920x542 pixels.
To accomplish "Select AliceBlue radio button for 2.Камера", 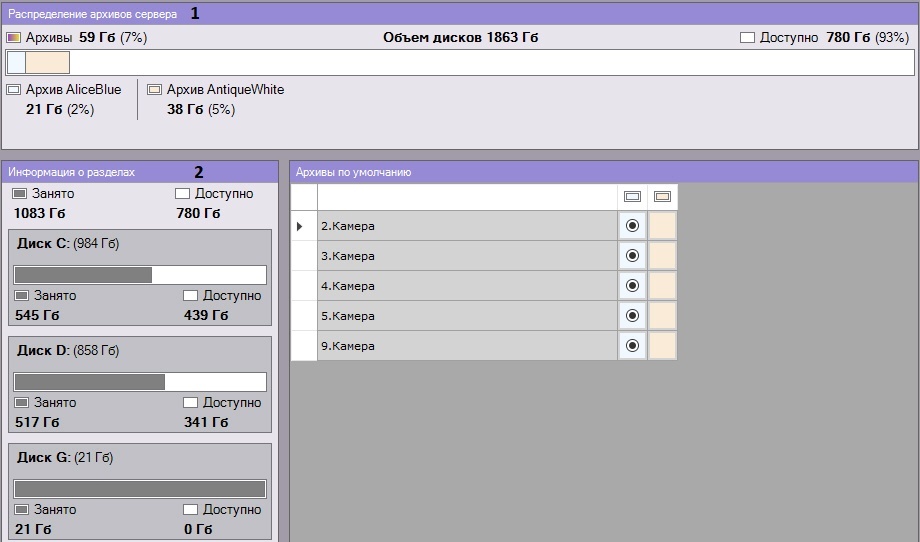I will pyautogui.click(x=632, y=226).
